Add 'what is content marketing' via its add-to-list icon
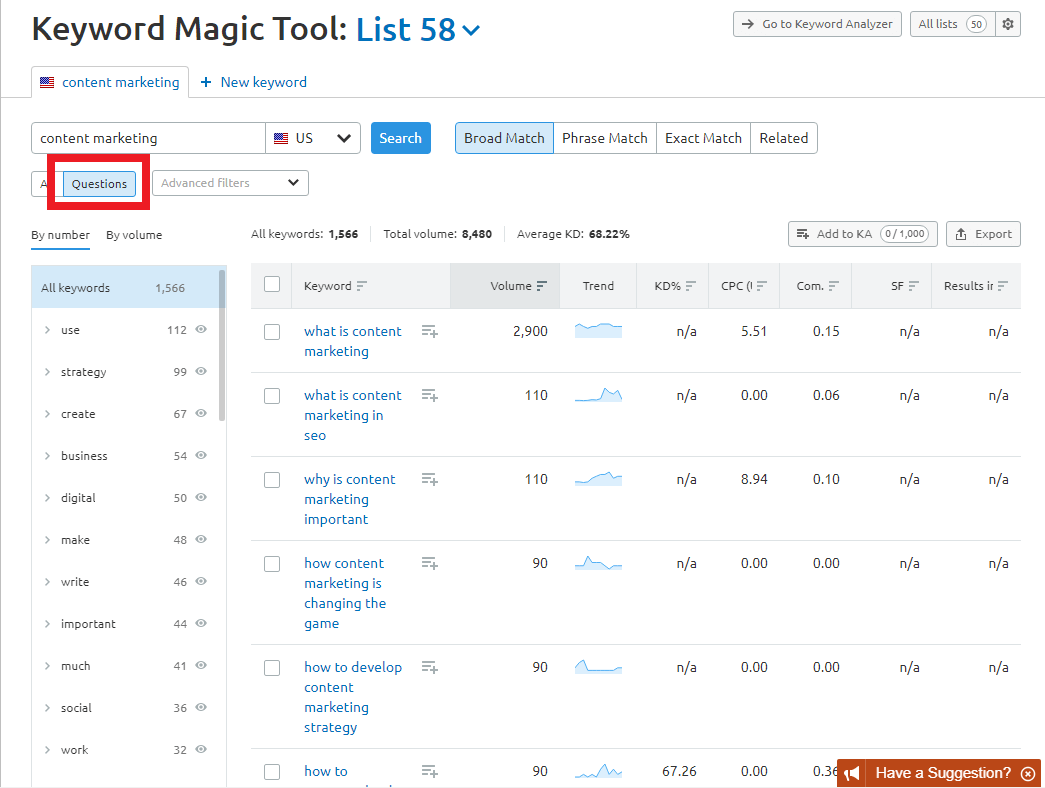The width and height of the screenshot is (1045, 788). coord(429,331)
